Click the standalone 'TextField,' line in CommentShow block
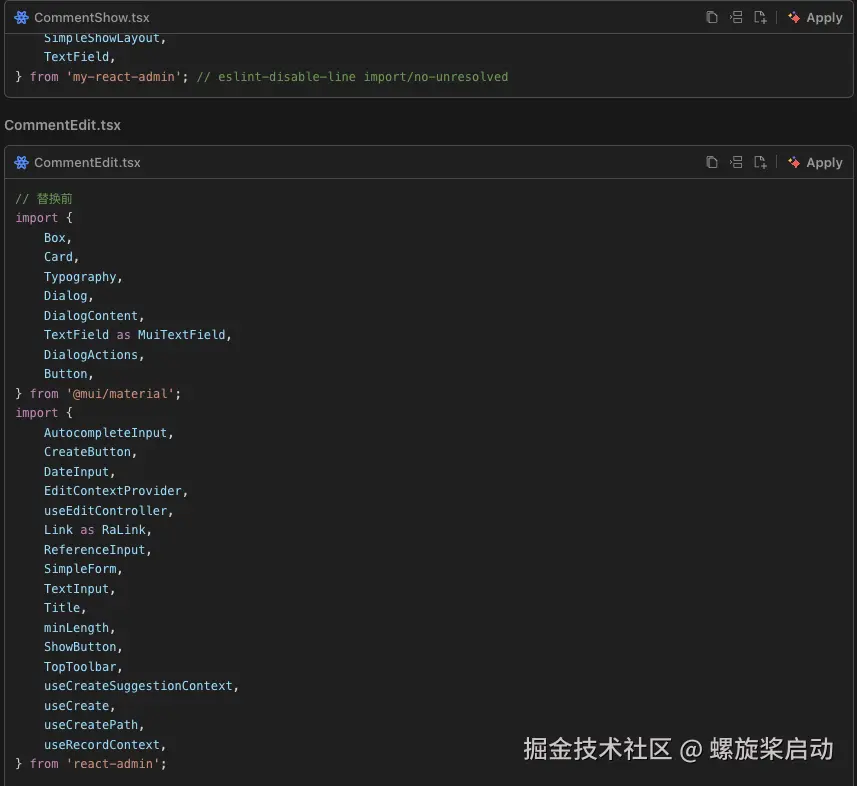 (79, 57)
